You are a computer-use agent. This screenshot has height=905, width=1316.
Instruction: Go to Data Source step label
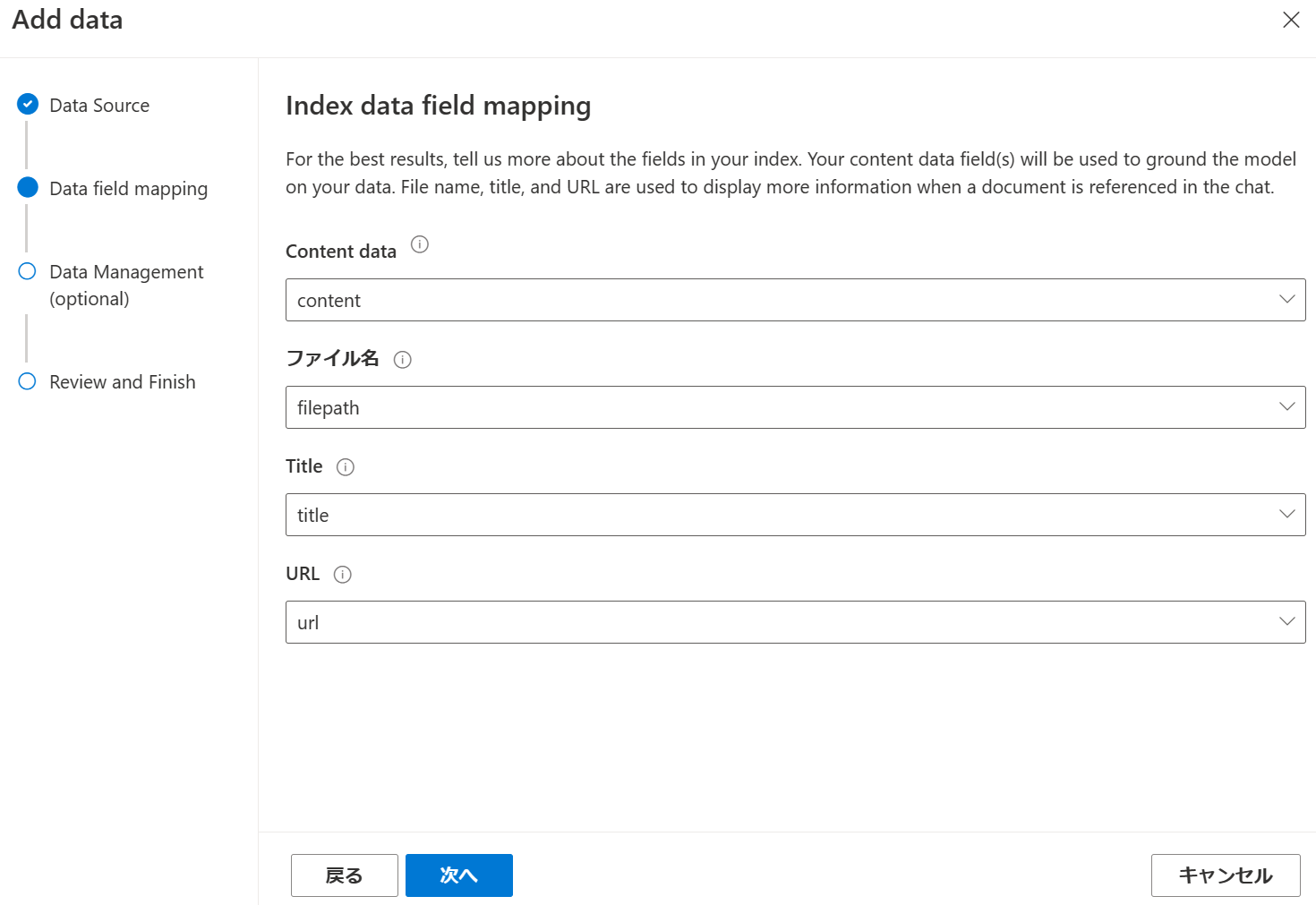(x=99, y=106)
